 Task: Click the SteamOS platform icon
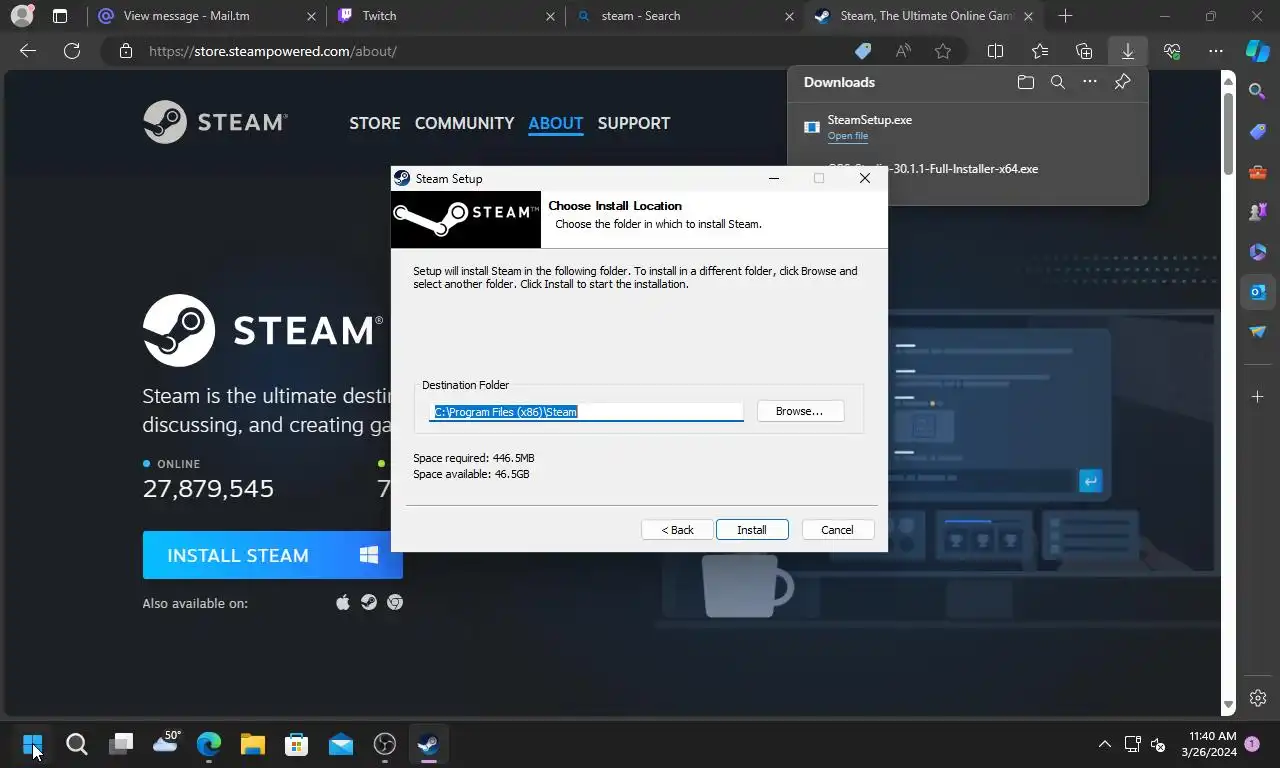click(x=369, y=602)
